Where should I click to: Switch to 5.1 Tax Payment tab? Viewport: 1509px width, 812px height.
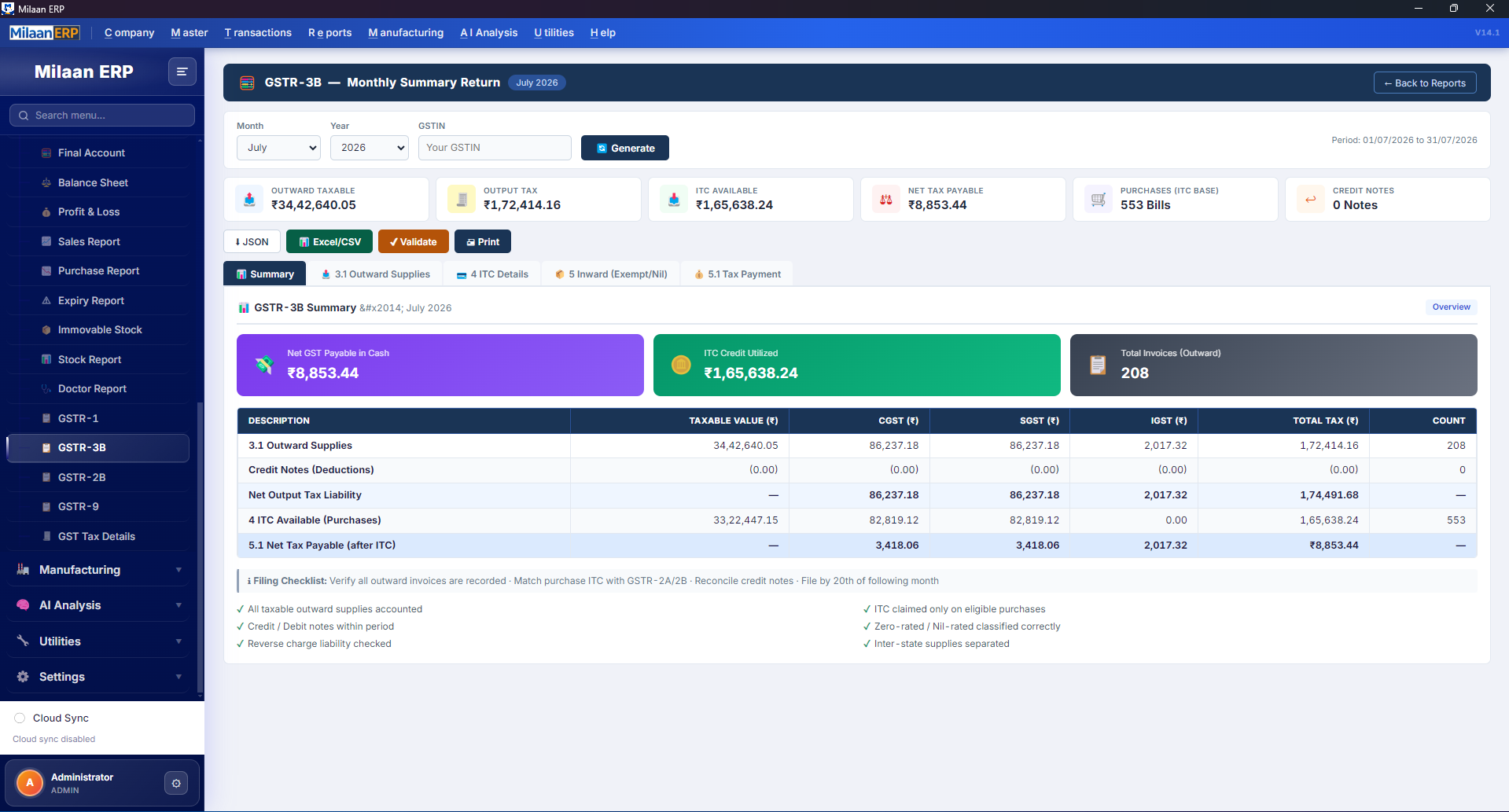(737, 274)
